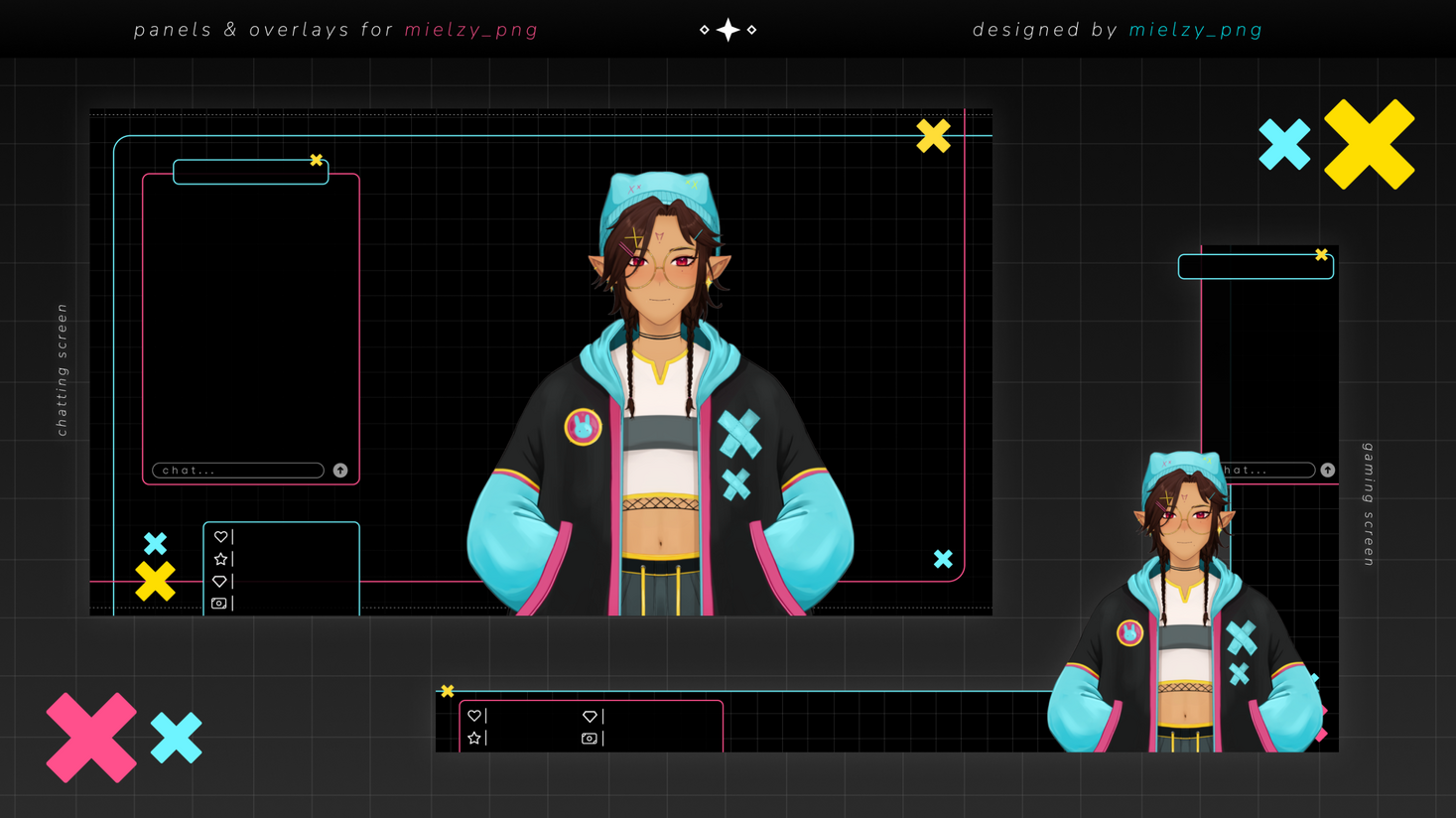Select the star icon in chatting screen panel
1456x818 pixels.
[x=220, y=559]
